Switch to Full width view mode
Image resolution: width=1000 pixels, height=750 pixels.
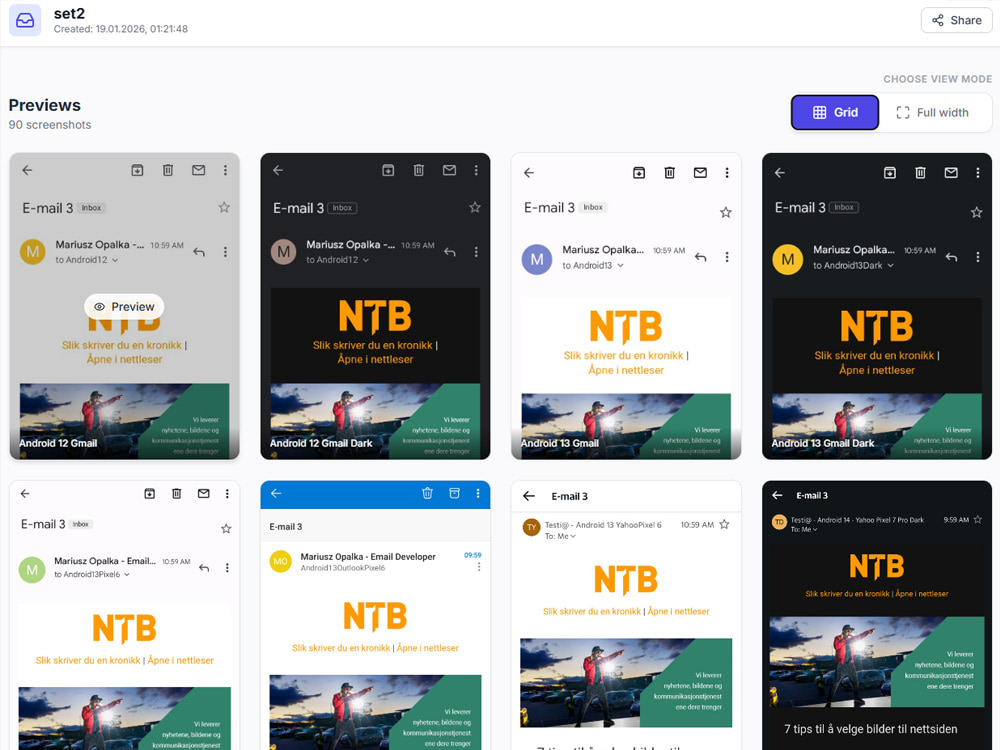tap(932, 112)
